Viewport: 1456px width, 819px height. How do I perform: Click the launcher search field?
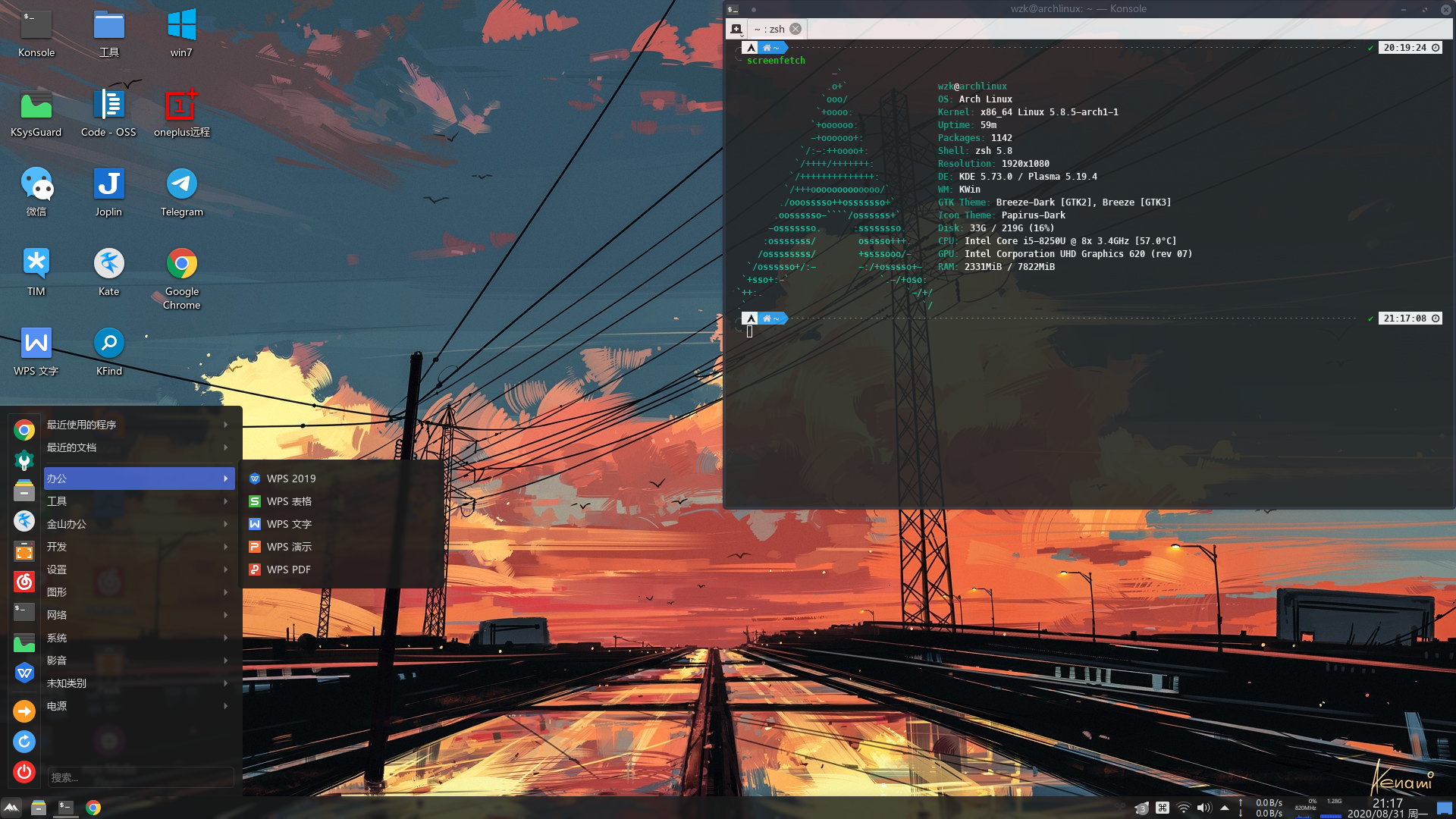[x=140, y=777]
